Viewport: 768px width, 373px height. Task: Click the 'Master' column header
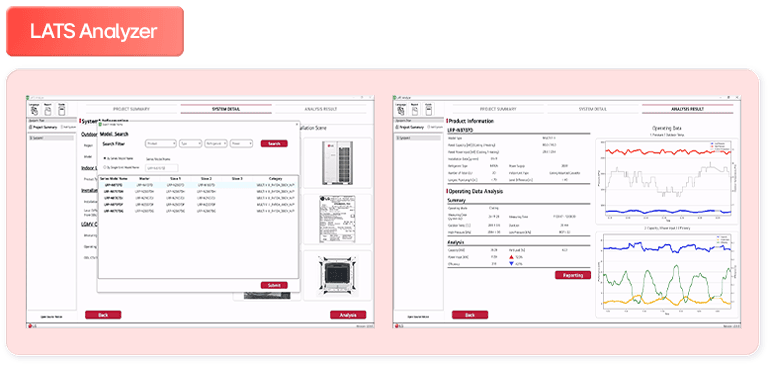click(144, 179)
